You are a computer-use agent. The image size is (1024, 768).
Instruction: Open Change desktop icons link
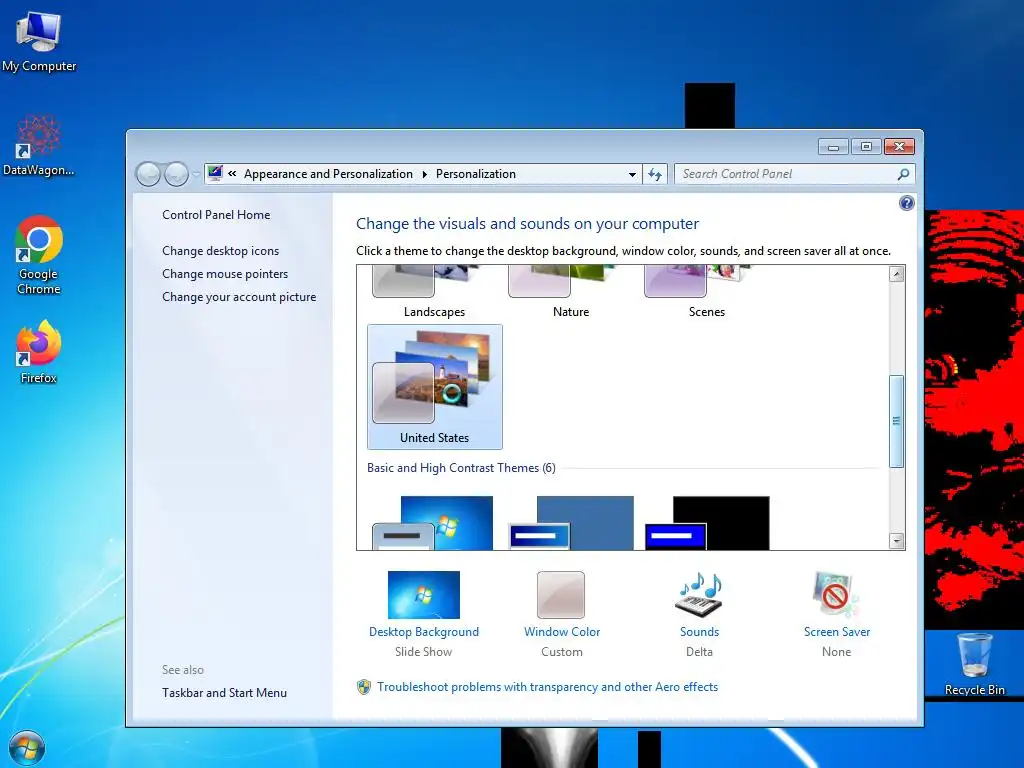coord(221,251)
